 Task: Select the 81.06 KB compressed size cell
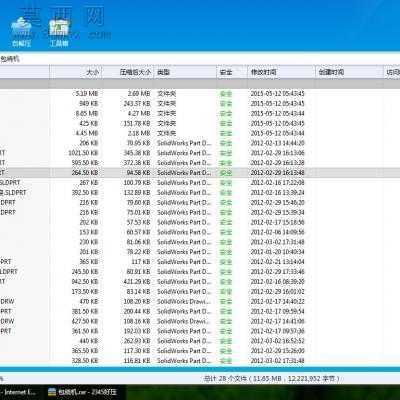138,242
